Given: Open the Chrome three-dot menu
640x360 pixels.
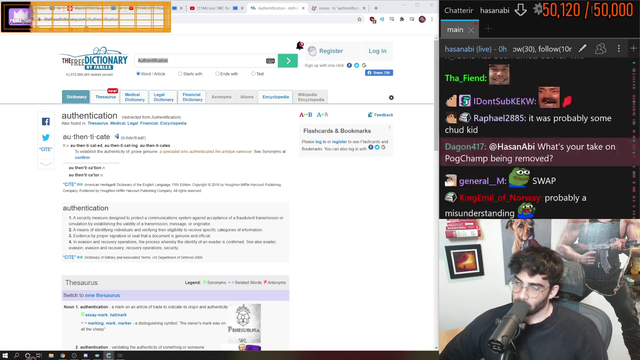Looking at the screenshot, I should coord(432,19).
